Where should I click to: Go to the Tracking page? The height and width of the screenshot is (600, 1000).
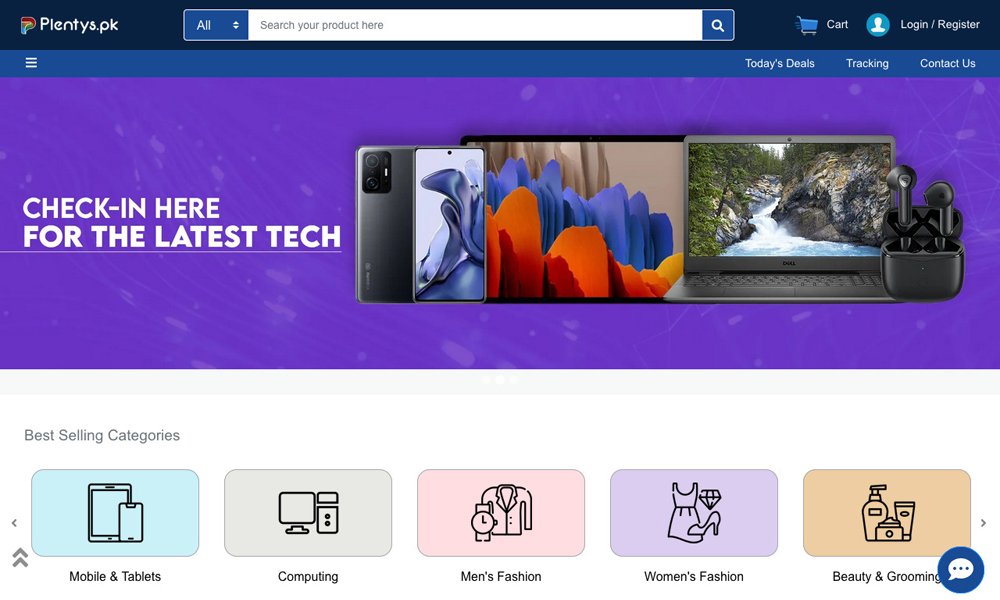coord(867,63)
